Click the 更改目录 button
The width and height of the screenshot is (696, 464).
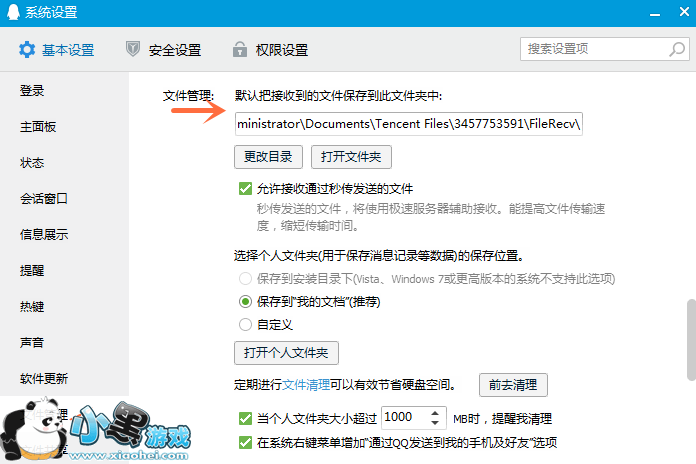click(268, 157)
